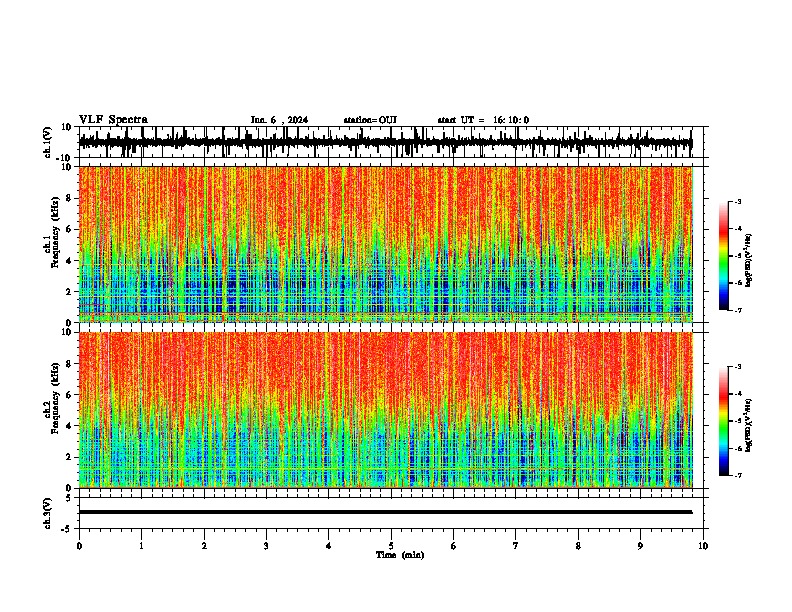Select the "start UT = 16:10:0" text
The image size is (792, 612).
click(483, 120)
